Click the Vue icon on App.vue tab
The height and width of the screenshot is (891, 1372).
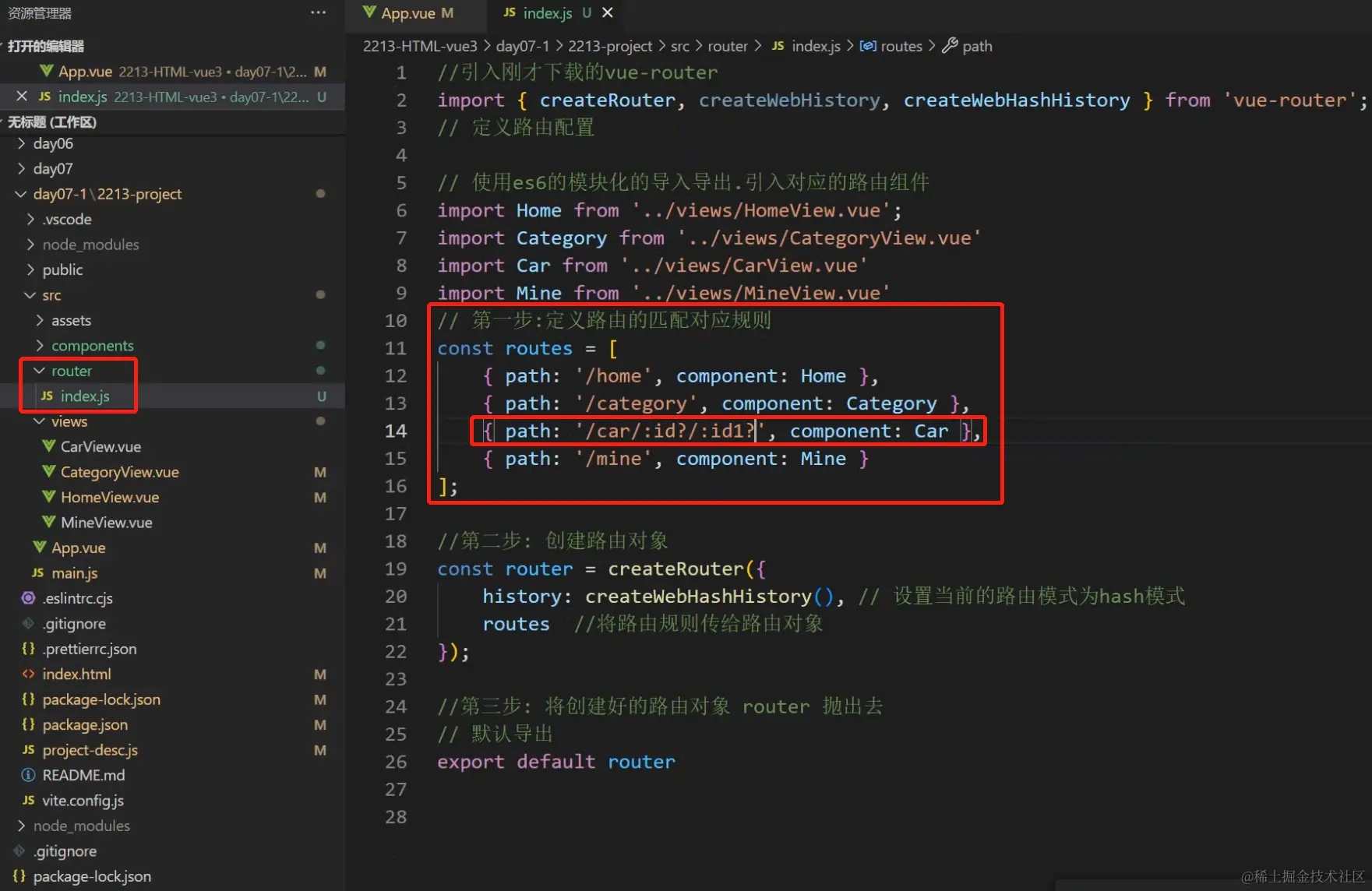[369, 12]
